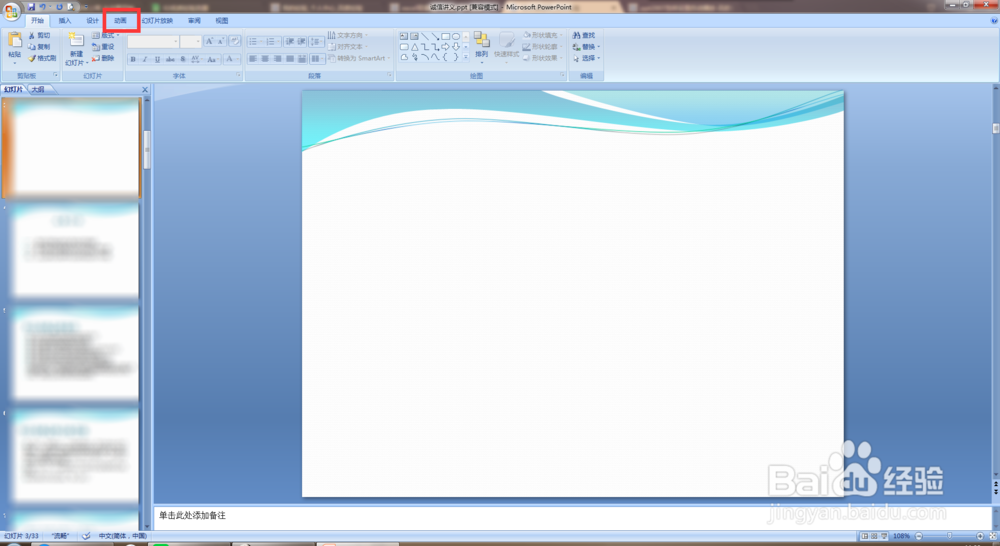Open the font name combo box
Screen dimensions: 1000x546
tap(153, 41)
